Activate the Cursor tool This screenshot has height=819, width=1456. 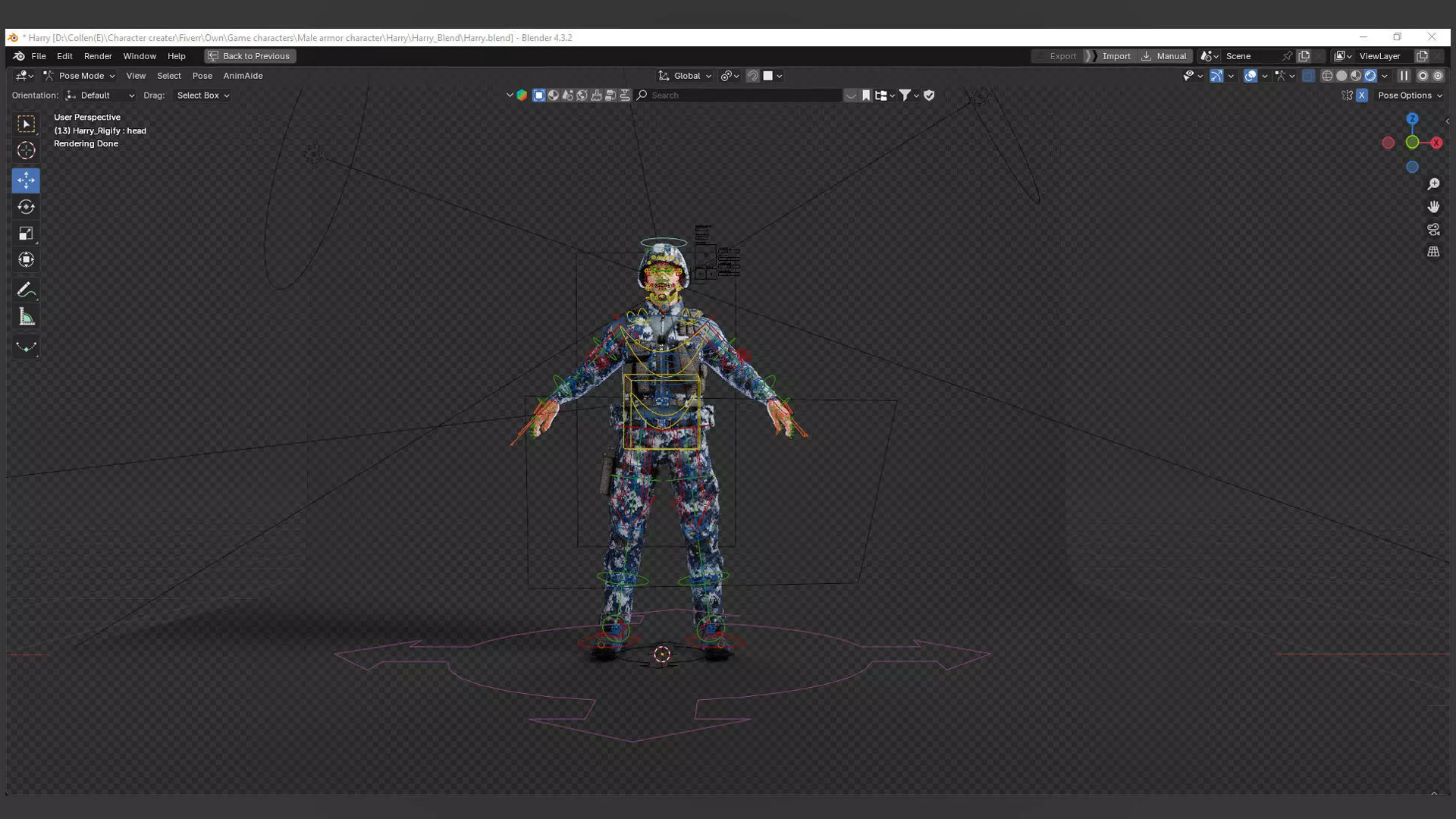click(x=26, y=150)
